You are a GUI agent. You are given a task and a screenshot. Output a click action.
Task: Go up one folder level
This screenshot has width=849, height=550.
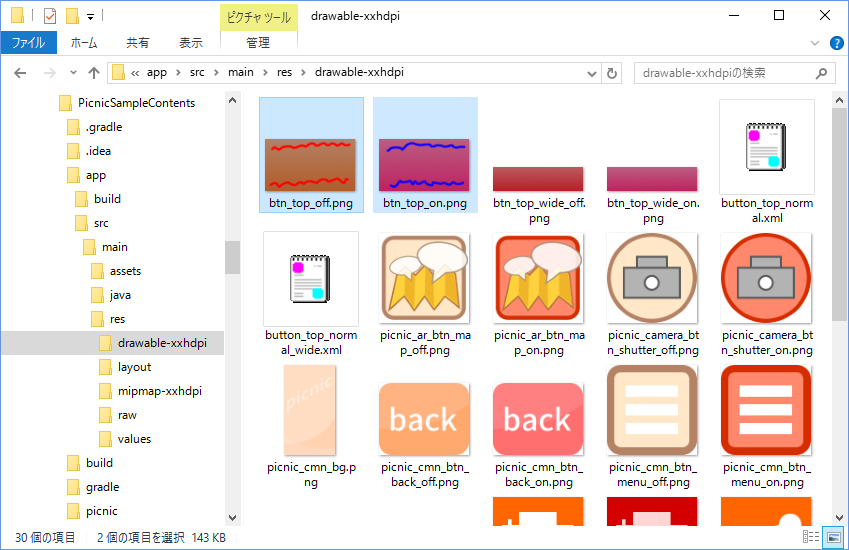pos(94,73)
